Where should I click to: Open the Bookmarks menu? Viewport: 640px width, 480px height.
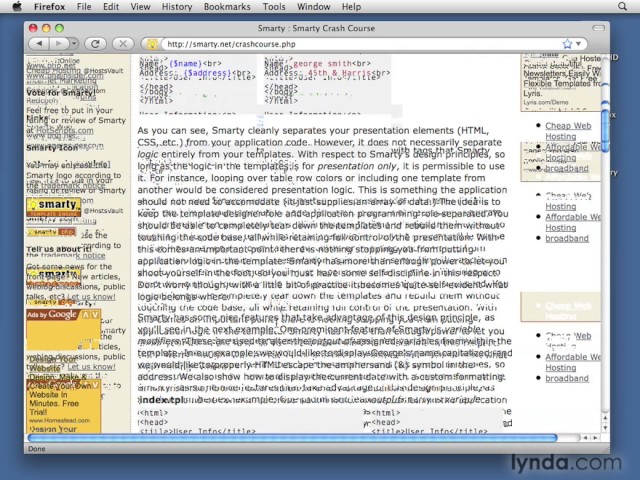click(227, 7)
